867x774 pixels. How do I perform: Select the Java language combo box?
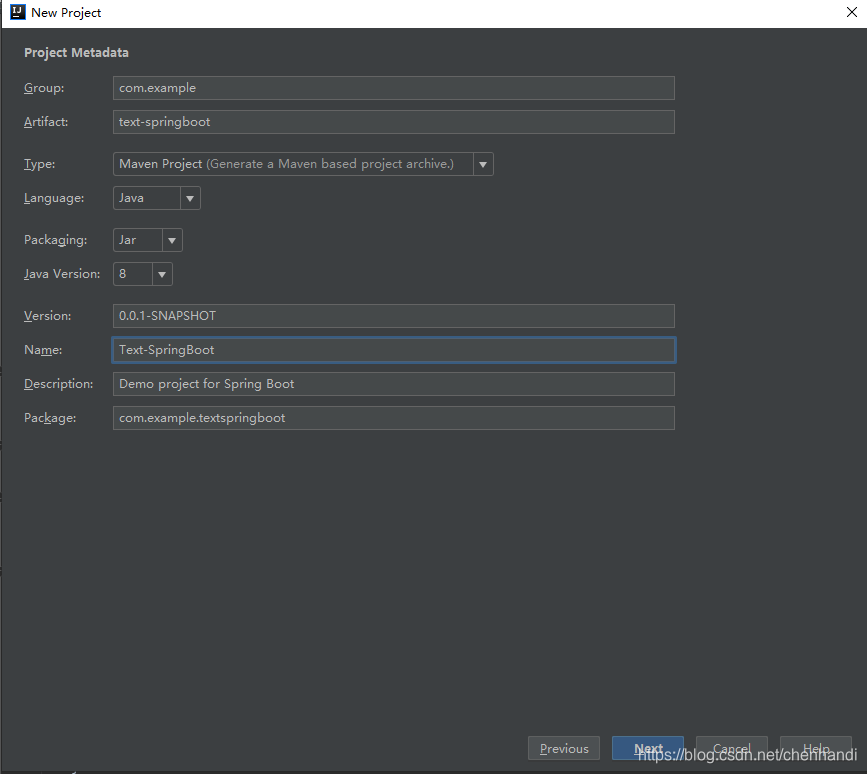click(x=156, y=198)
